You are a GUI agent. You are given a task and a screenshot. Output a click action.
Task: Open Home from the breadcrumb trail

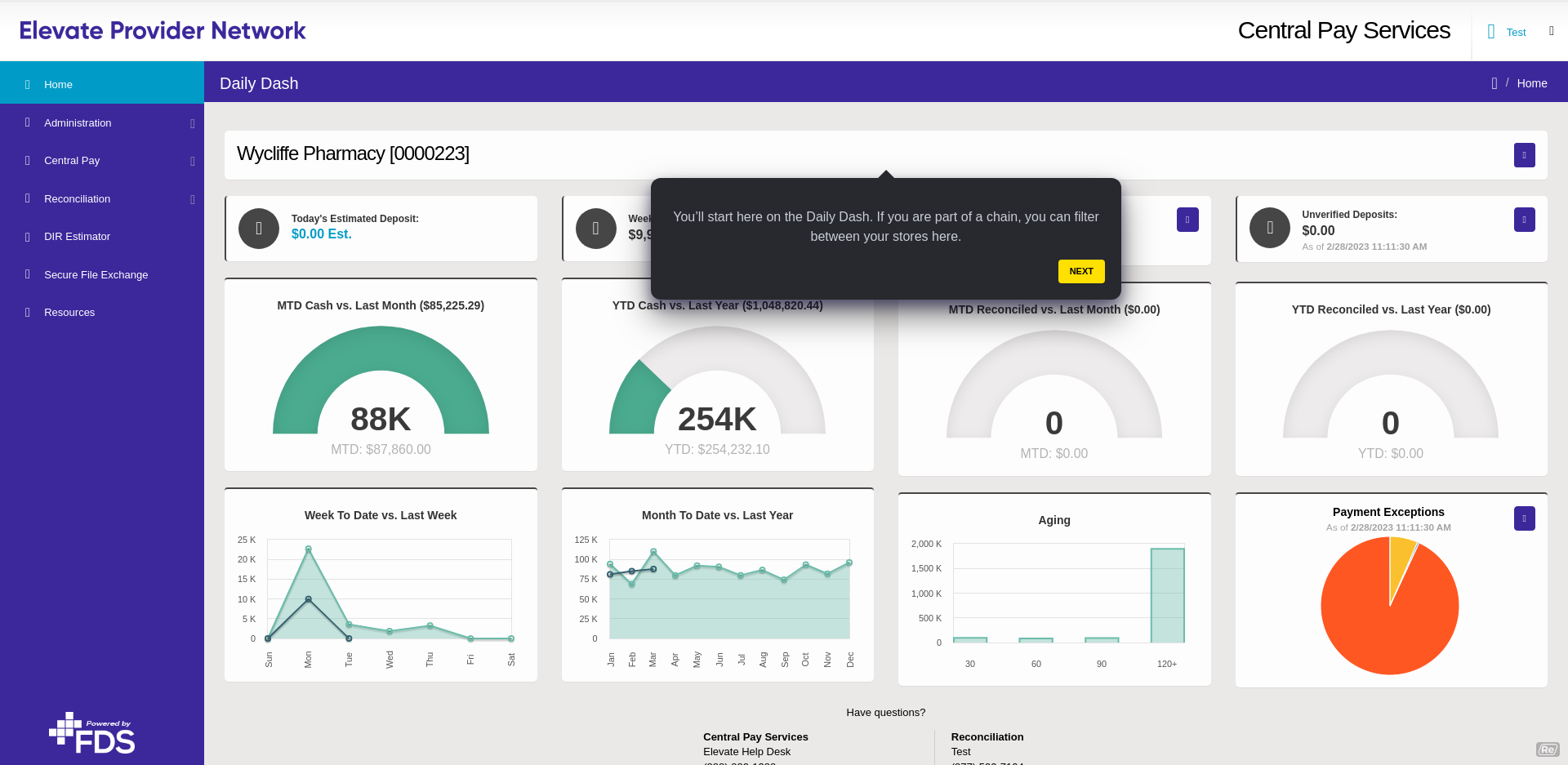(x=1531, y=83)
